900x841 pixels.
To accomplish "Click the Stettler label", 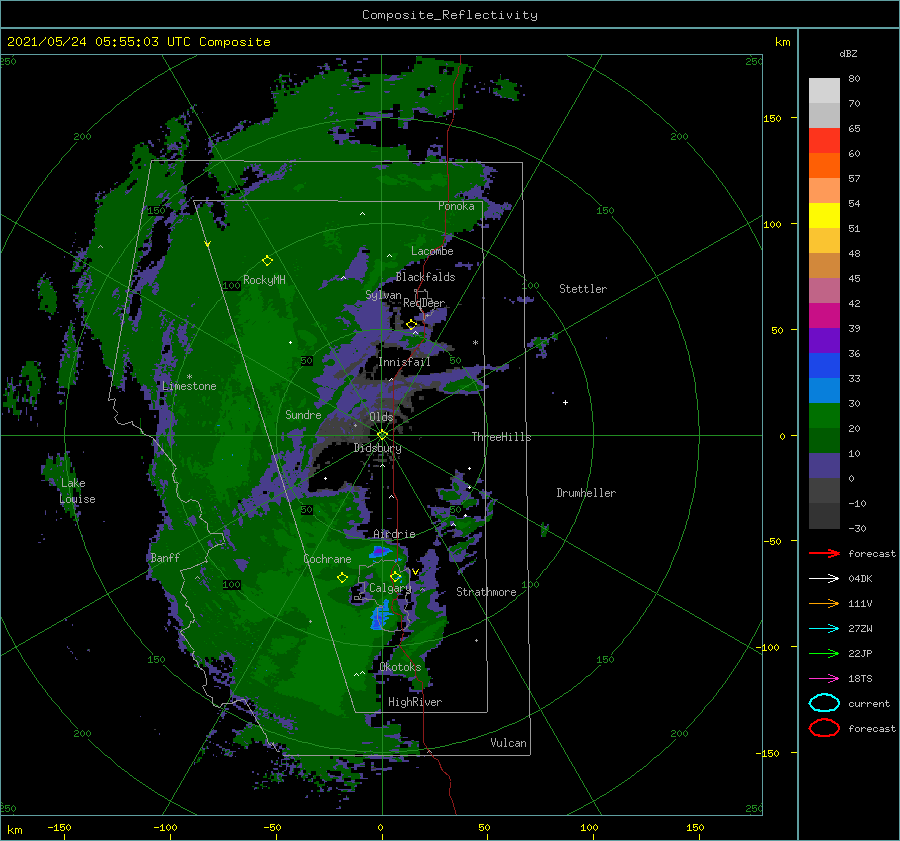I will coord(583,289).
